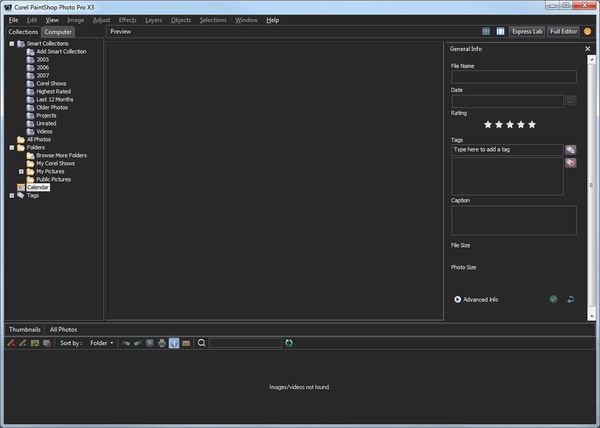Click the 'Type here to add a tag' field
The height and width of the screenshot is (428, 600).
click(x=507, y=149)
